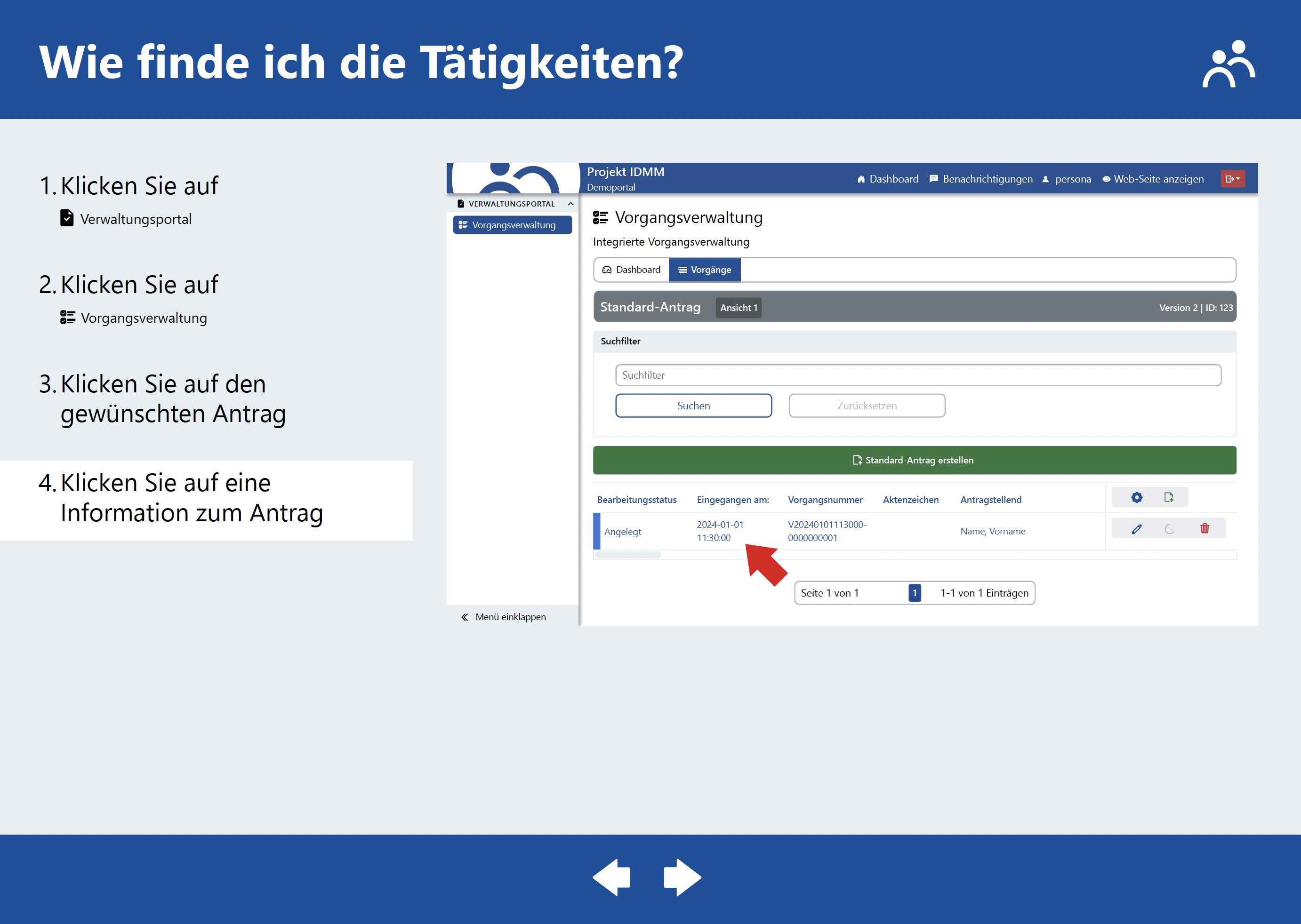Click the Standard-Antrag erstellen green button
Image resolution: width=1301 pixels, height=924 pixels.
coord(914,460)
